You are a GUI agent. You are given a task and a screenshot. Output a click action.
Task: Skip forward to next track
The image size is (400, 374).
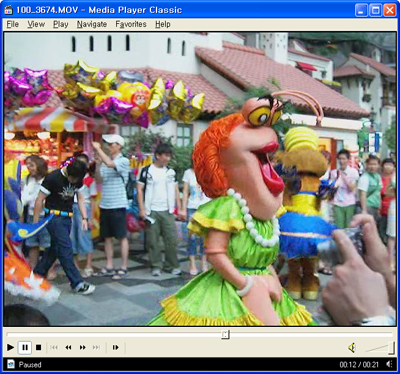pos(96,348)
